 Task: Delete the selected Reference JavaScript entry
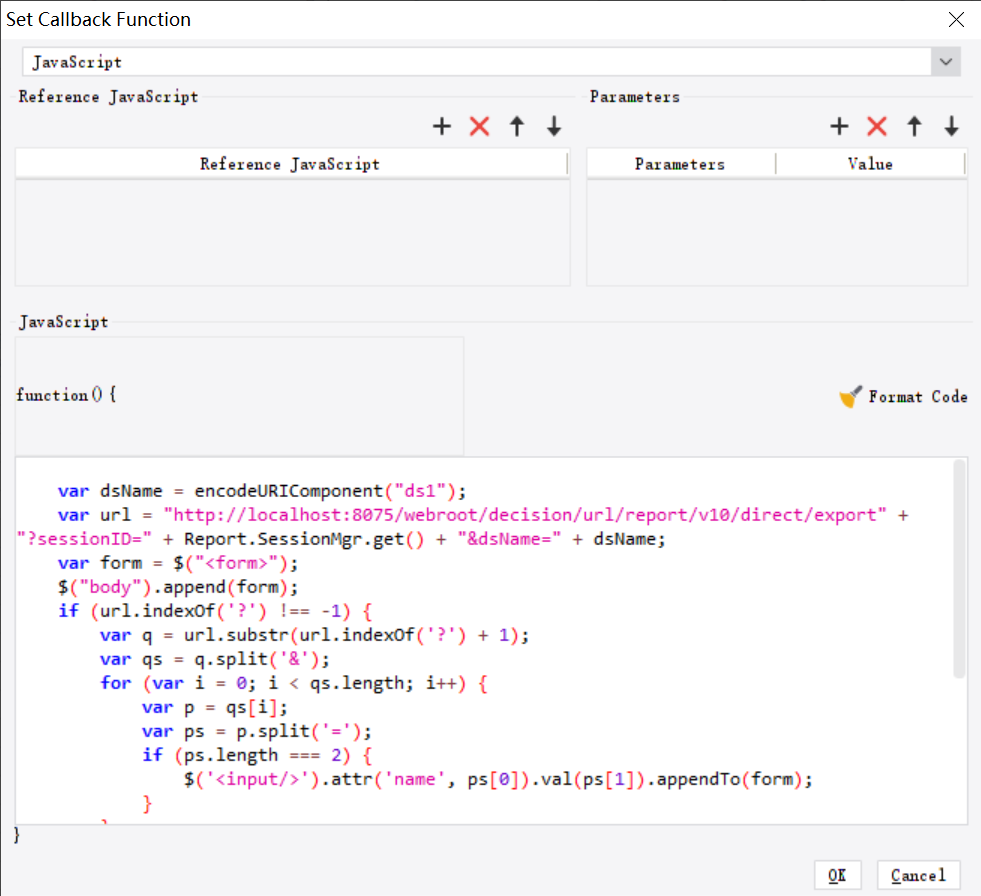point(479,126)
